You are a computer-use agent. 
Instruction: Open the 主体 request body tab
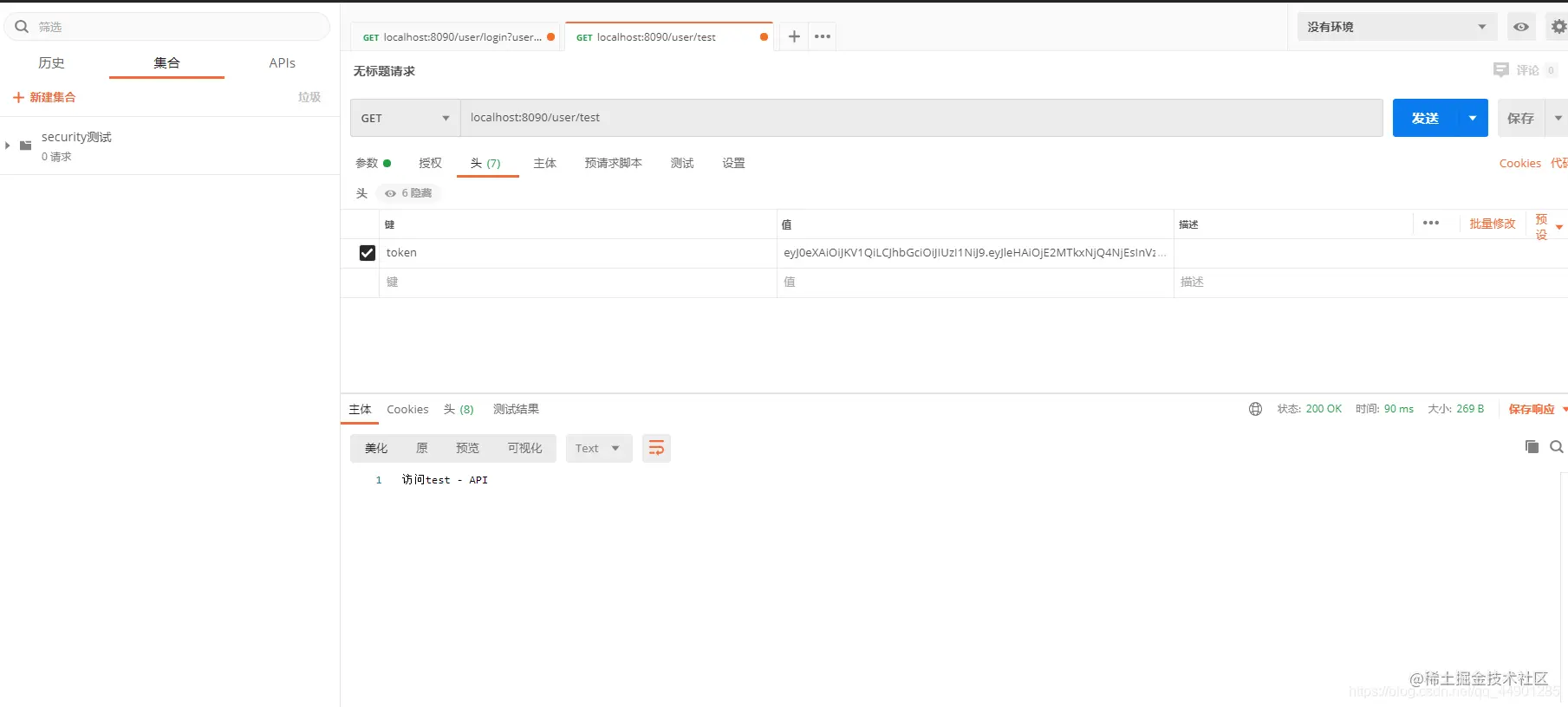click(544, 163)
